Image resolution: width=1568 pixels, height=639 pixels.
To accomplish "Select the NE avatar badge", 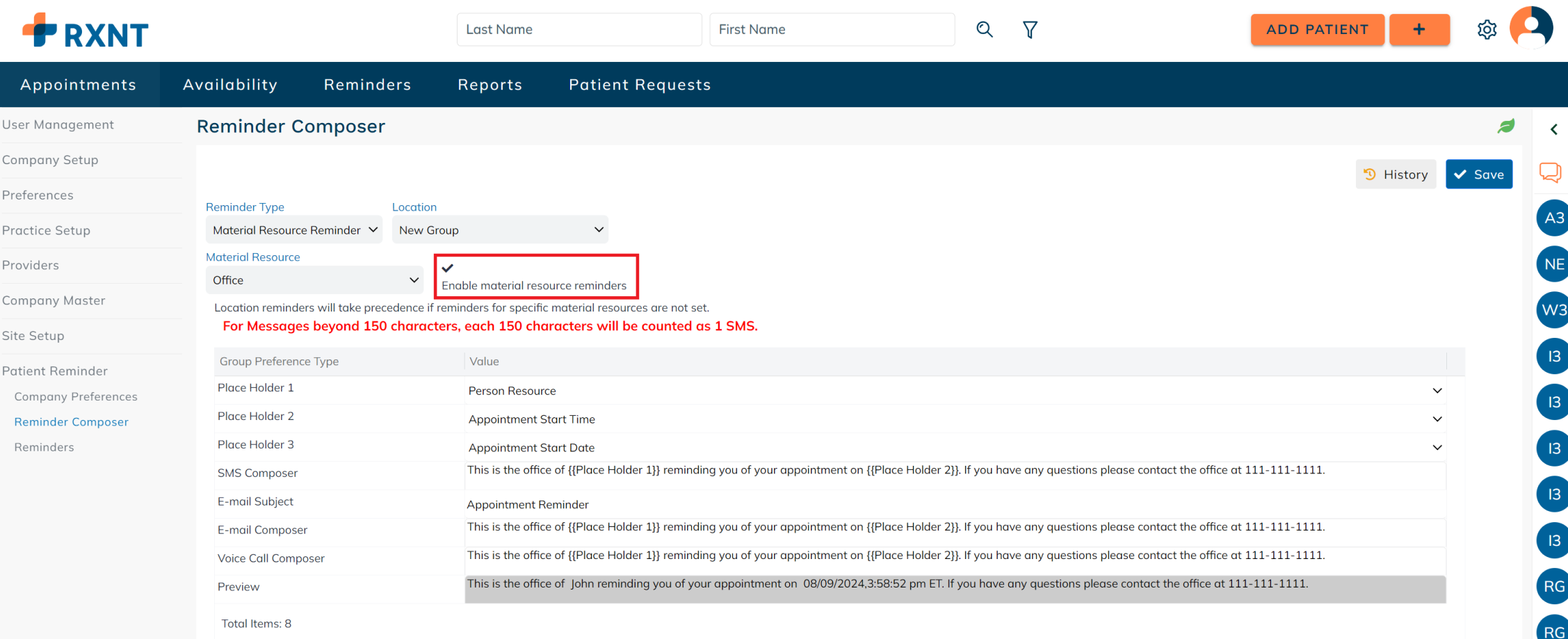I will pos(1553,264).
